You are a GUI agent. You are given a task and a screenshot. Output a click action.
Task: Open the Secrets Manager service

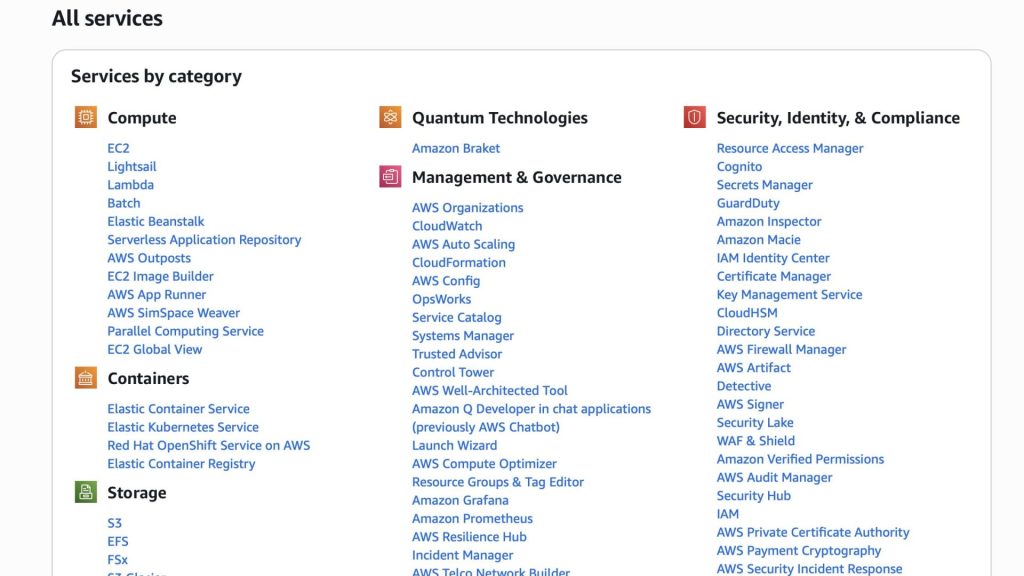click(764, 185)
